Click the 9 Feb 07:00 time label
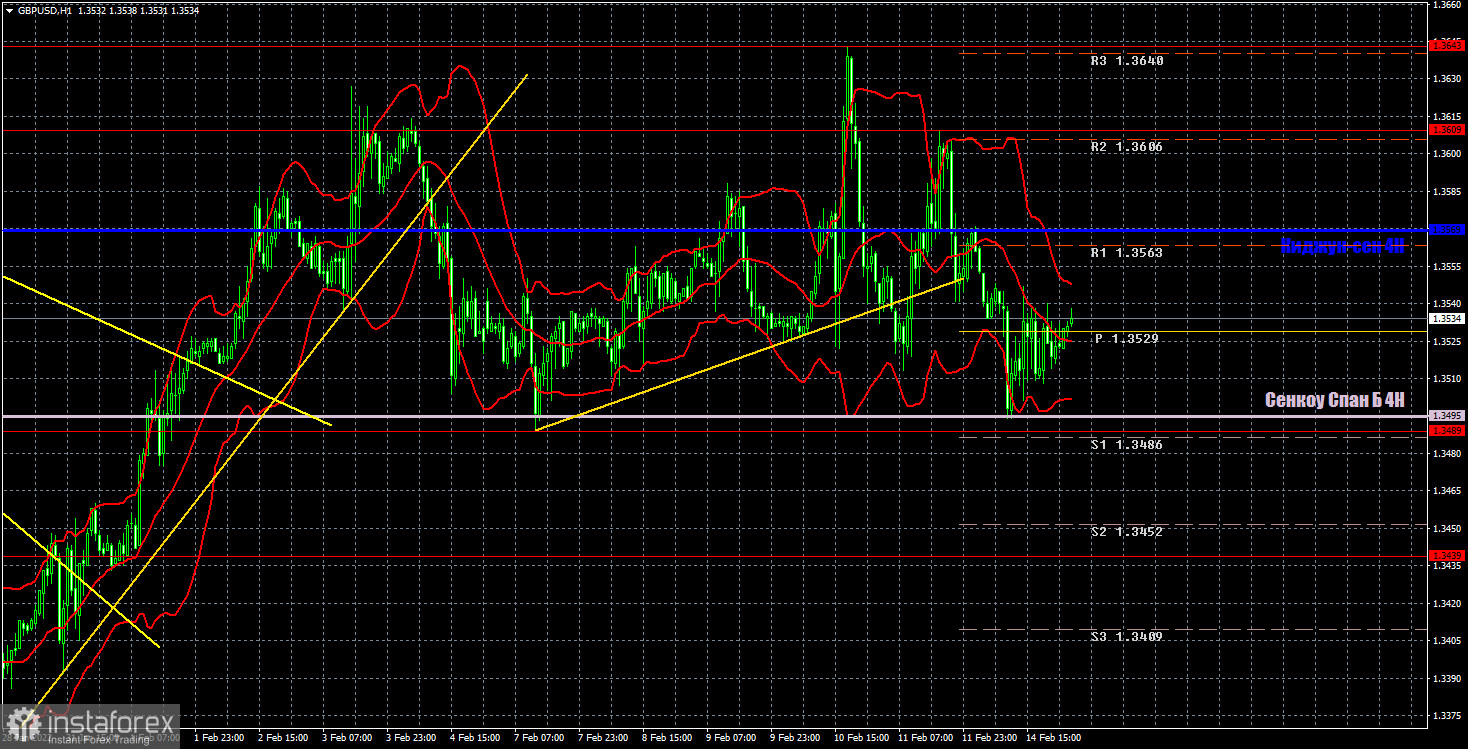This screenshot has width=1468, height=749. tap(730, 738)
